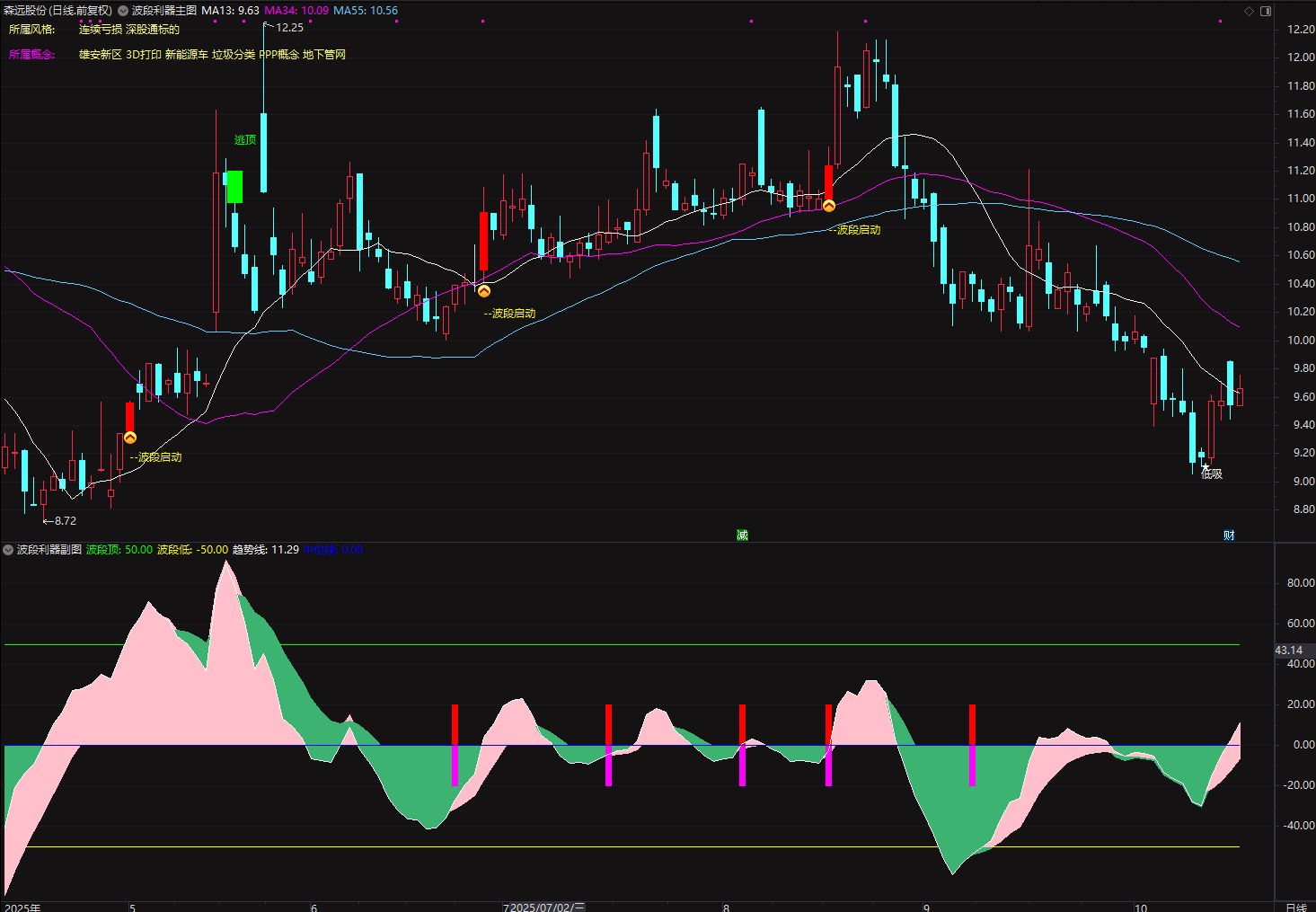Expand the 波段利器副图 indicator dropdown arrow
This screenshot has width=1316, height=912.
[8, 549]
